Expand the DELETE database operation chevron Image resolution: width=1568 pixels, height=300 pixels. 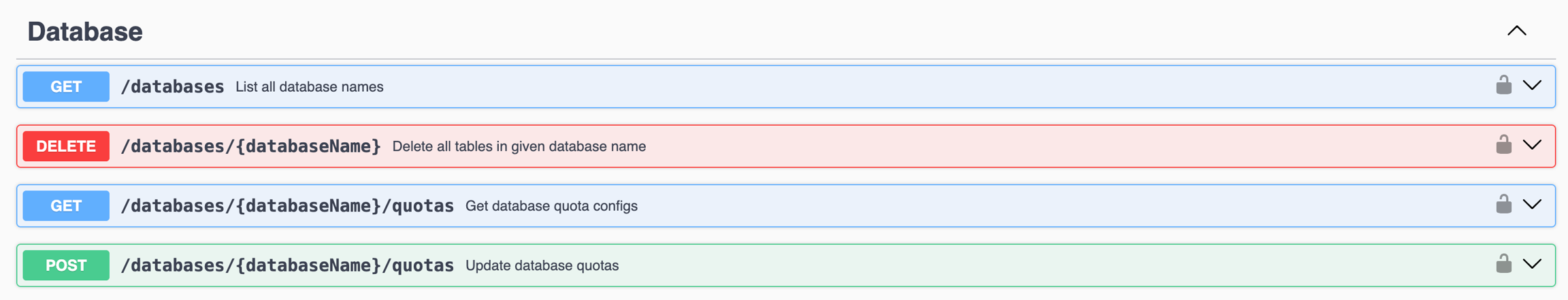point(1532,145)
